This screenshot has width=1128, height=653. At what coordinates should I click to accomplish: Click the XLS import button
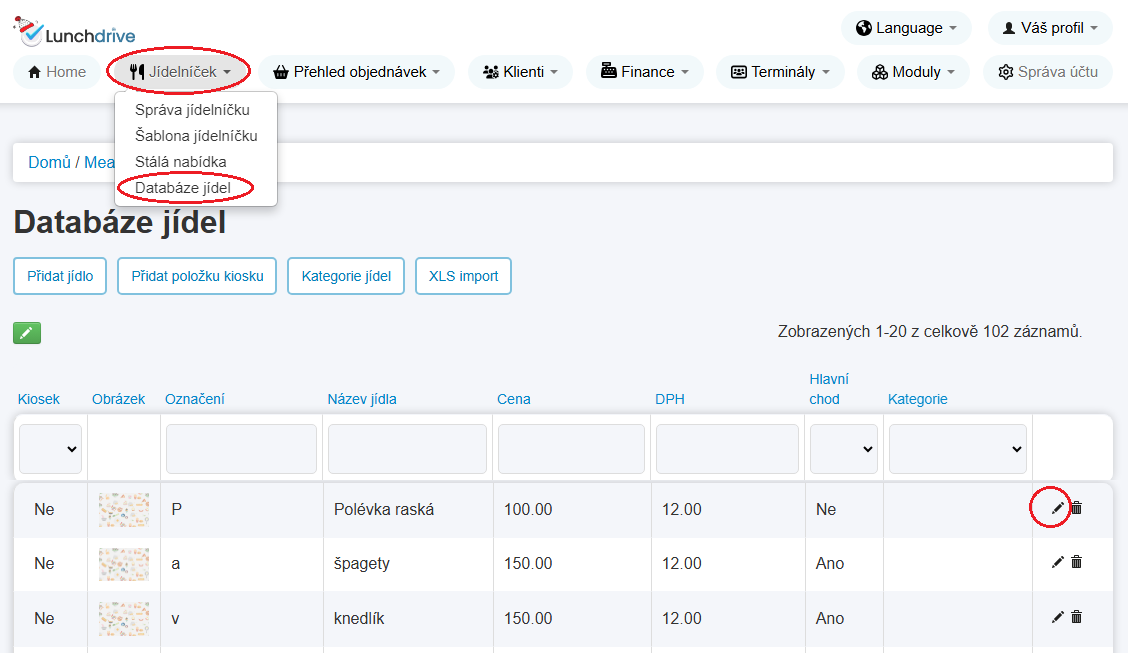pos(463,276)
